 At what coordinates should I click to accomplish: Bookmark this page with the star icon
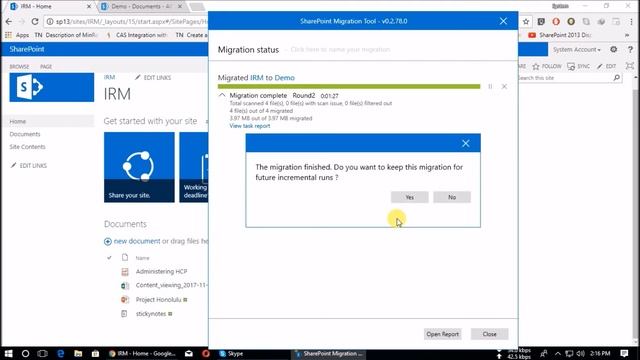(x=526, y=22)
